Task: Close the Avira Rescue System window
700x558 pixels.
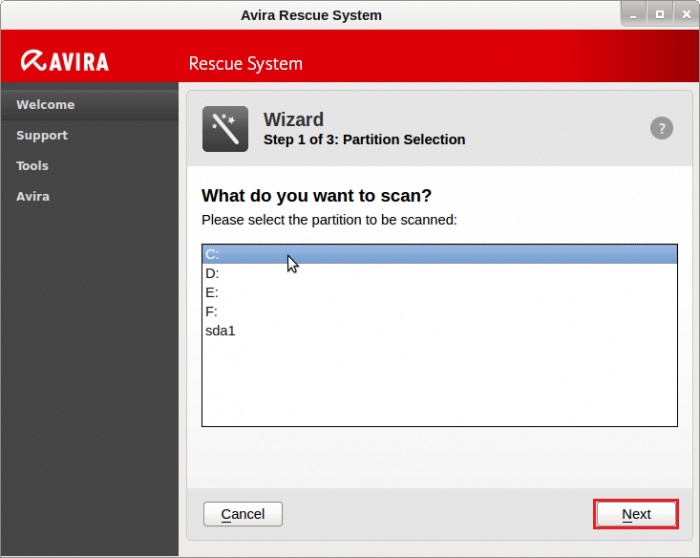Action: [x=686, y=15]
